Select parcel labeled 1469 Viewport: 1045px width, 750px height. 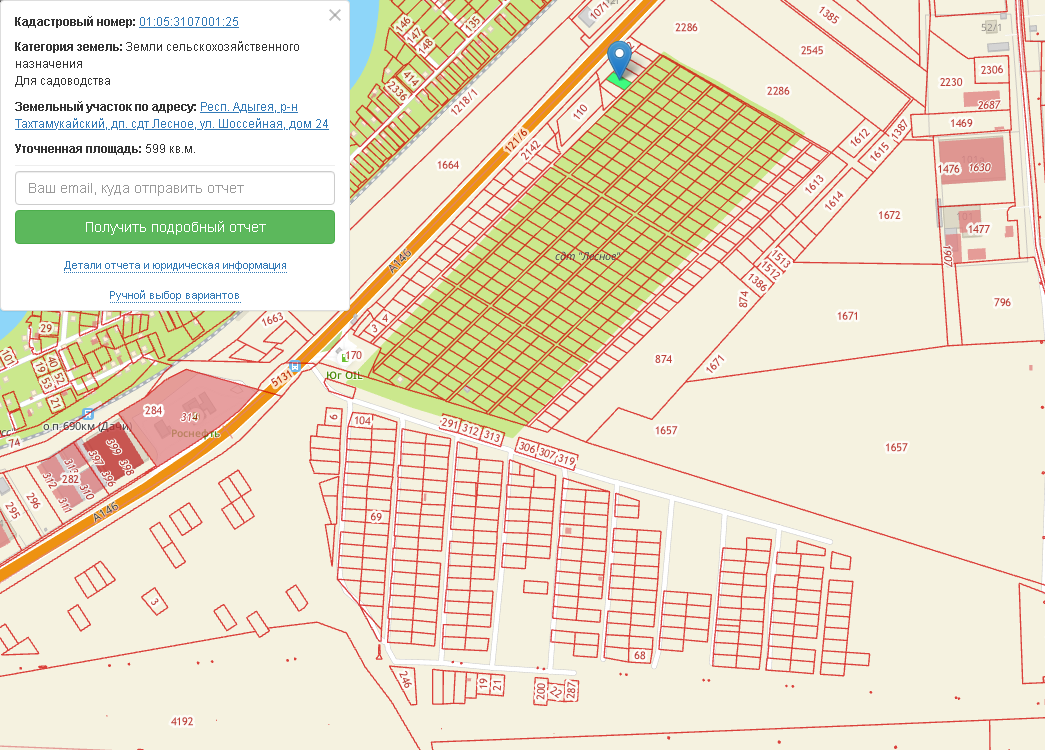961,123
